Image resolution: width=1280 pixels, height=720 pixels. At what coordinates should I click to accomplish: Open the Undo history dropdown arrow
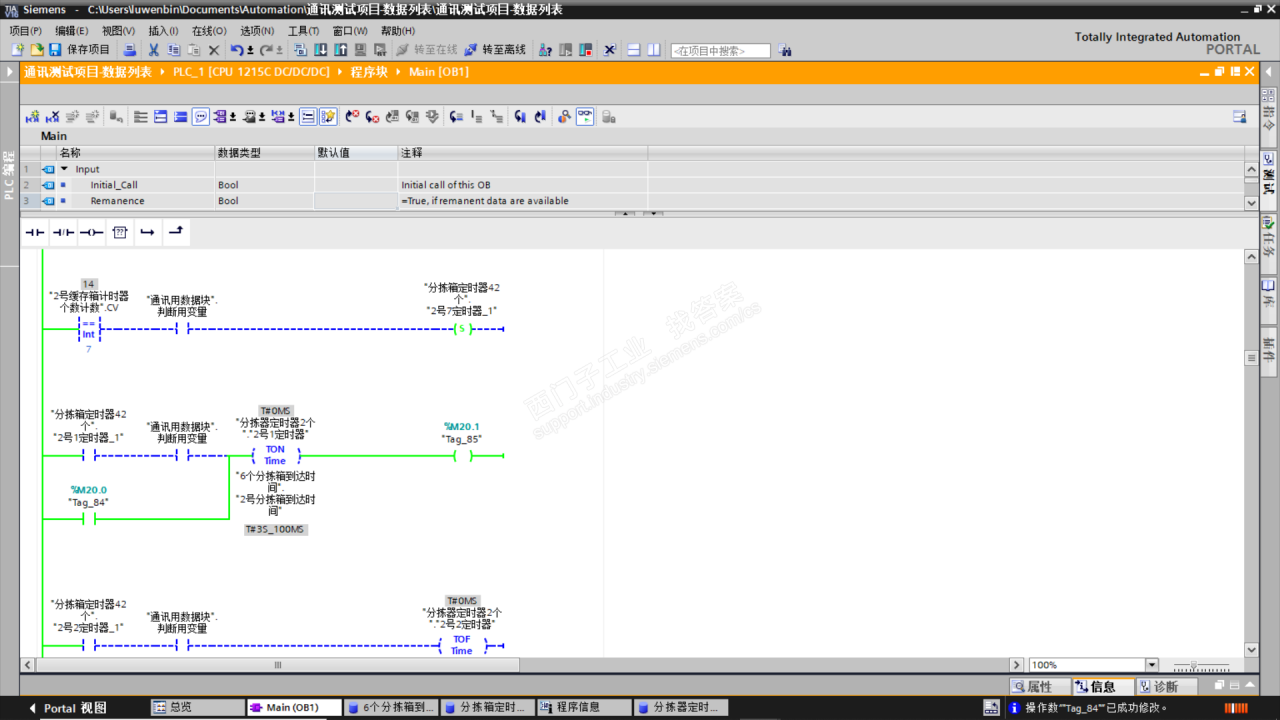(249, 50)
